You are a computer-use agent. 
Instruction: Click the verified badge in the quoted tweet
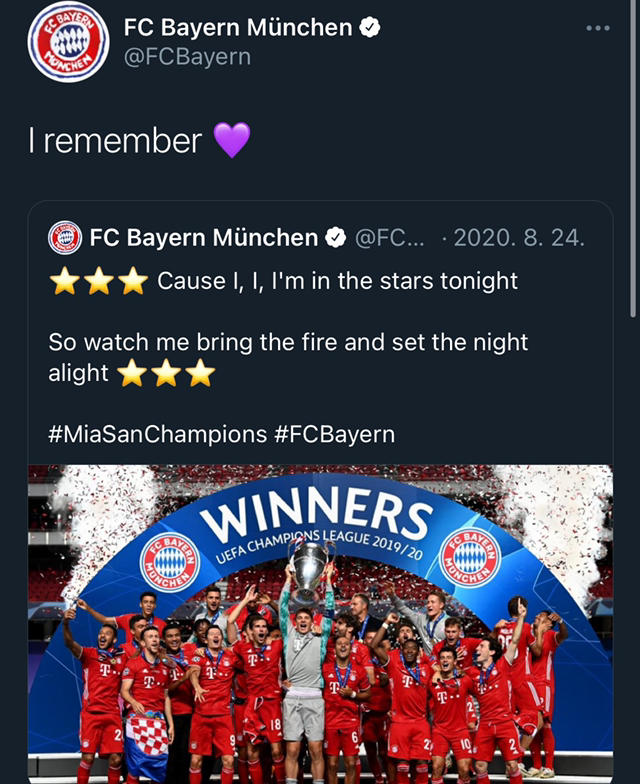point(336,238)
